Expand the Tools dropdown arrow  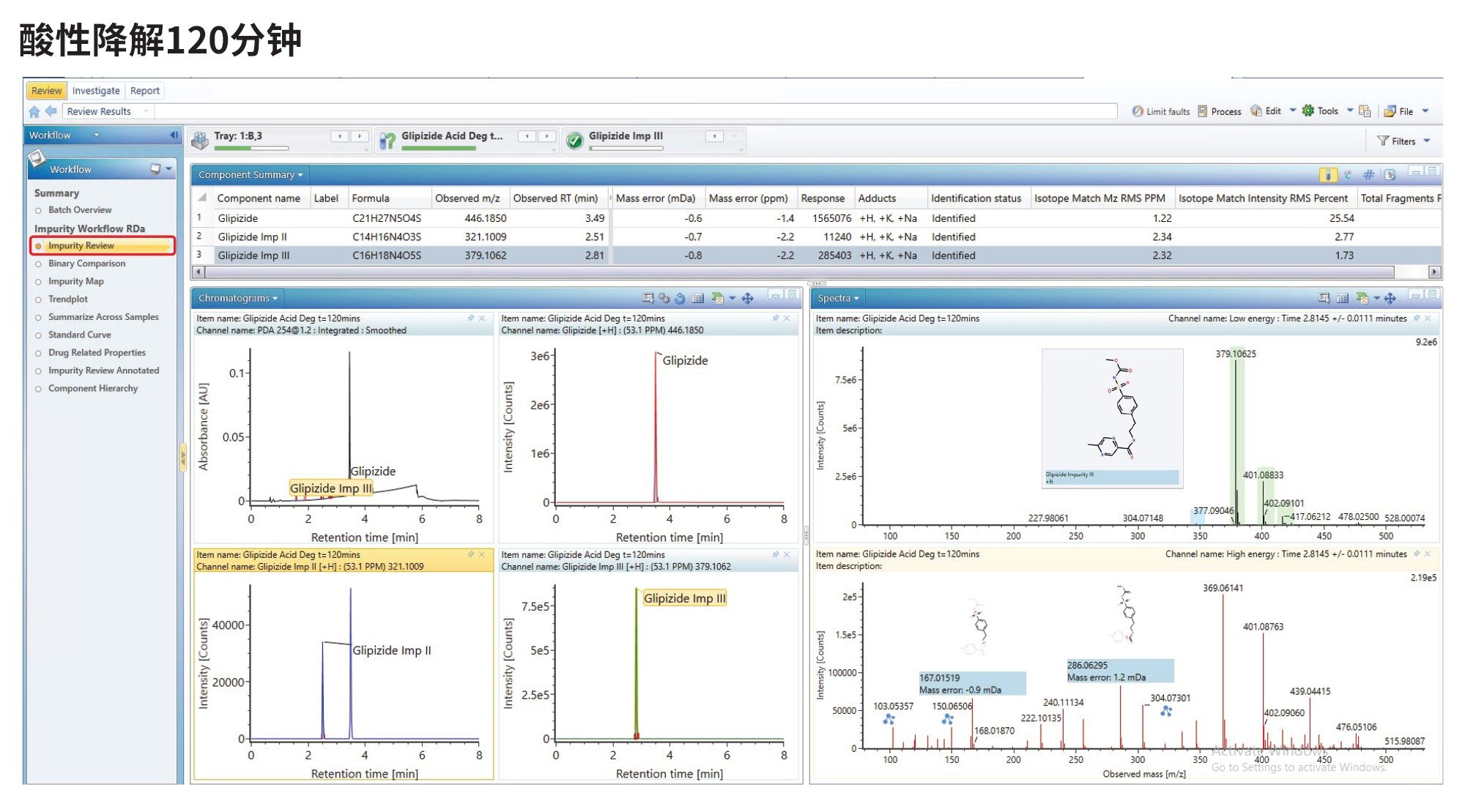[1350, 111]
